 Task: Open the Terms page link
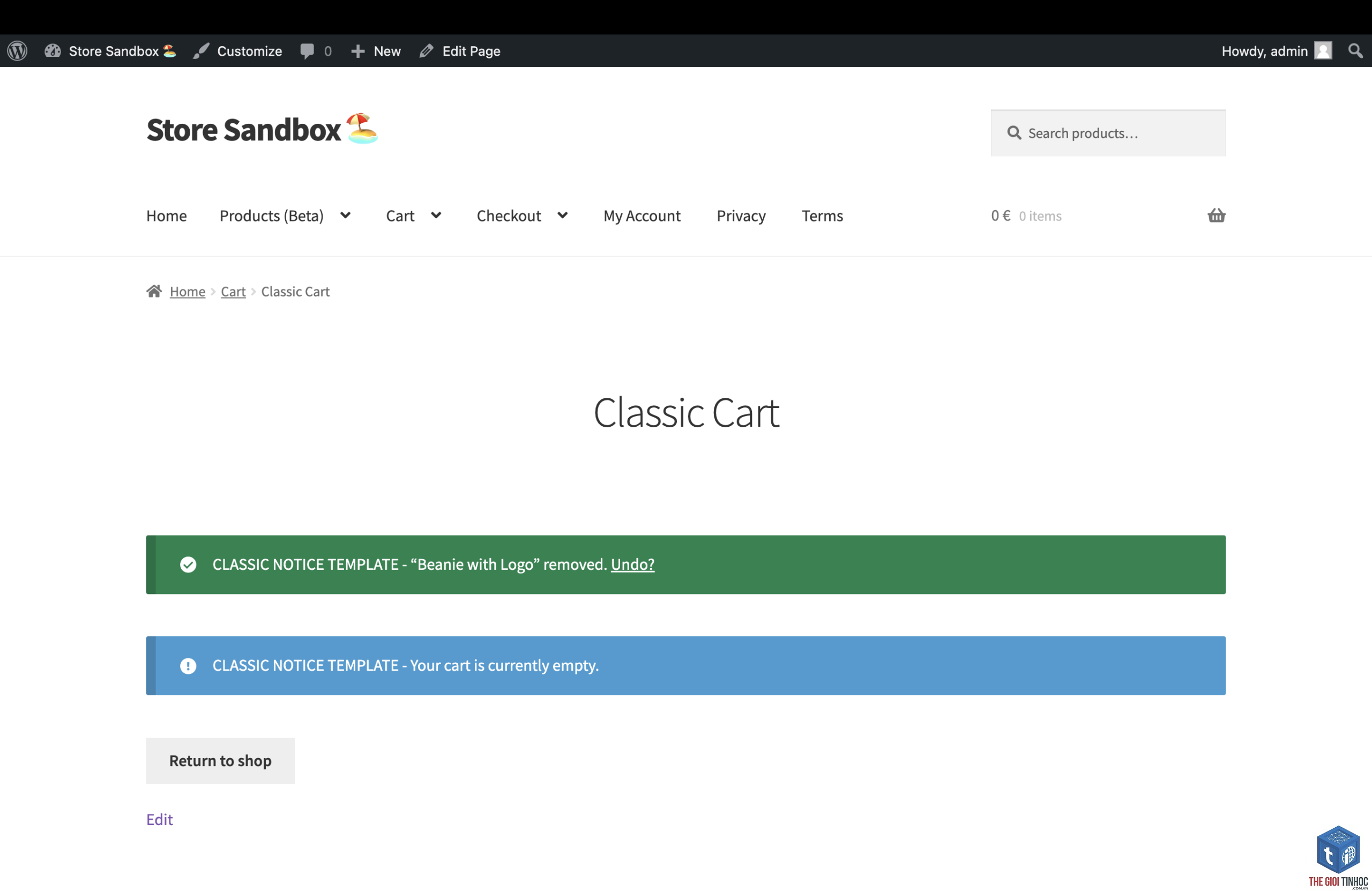click(x=822, y=216)
